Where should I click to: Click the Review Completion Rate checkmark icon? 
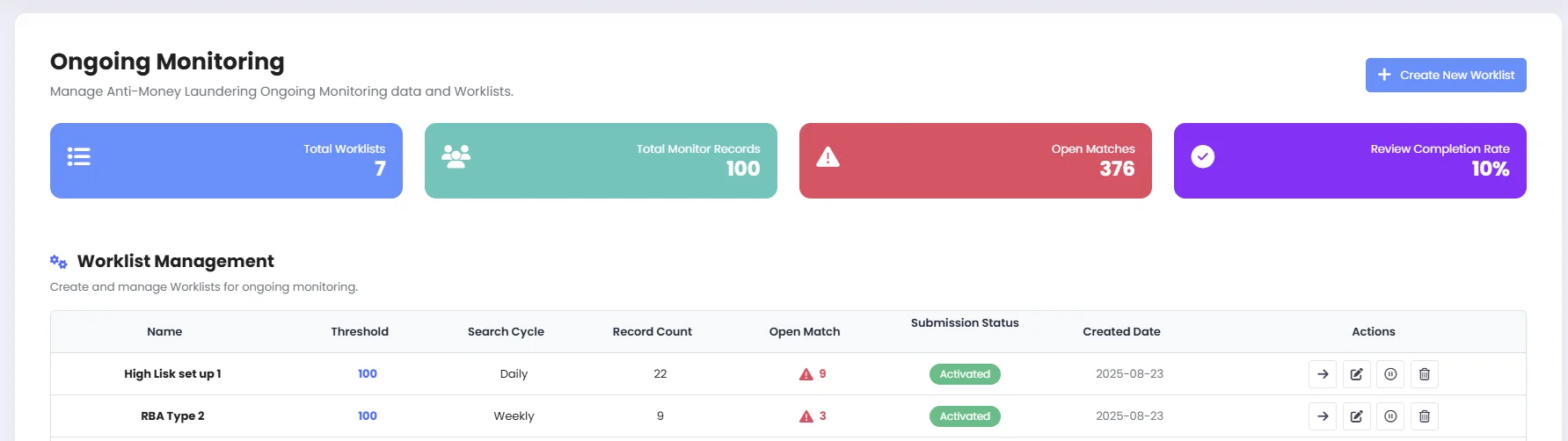[1202, 156]
